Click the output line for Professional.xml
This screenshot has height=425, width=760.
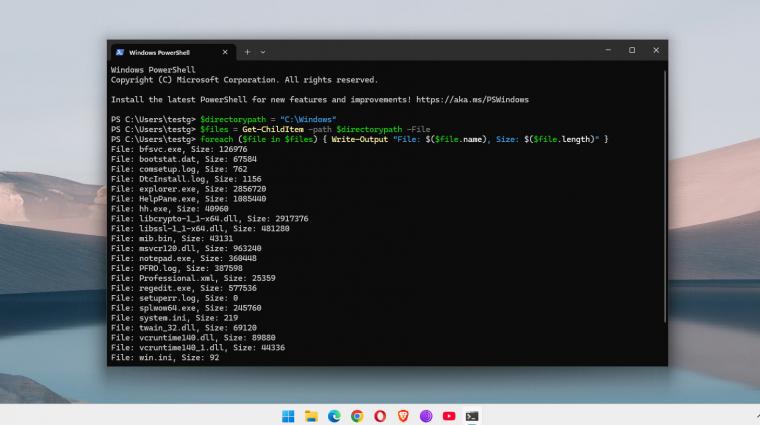[x=193, y=278]
